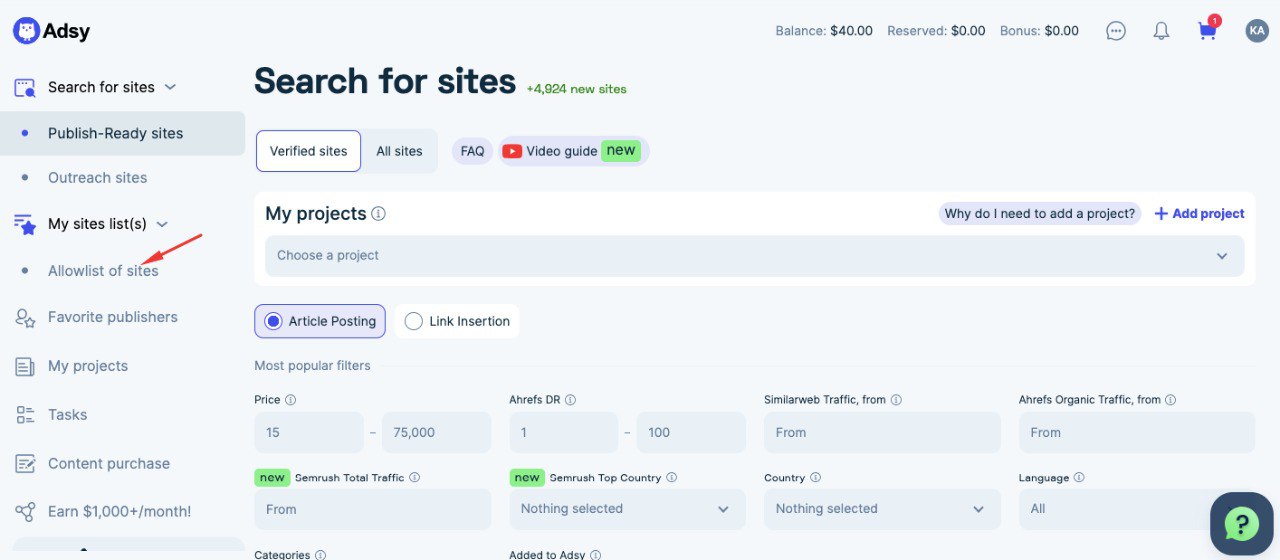Screen dimensions: 1280x560
Task: Select the Link Insertion radio button
Action: coord(414,321)
